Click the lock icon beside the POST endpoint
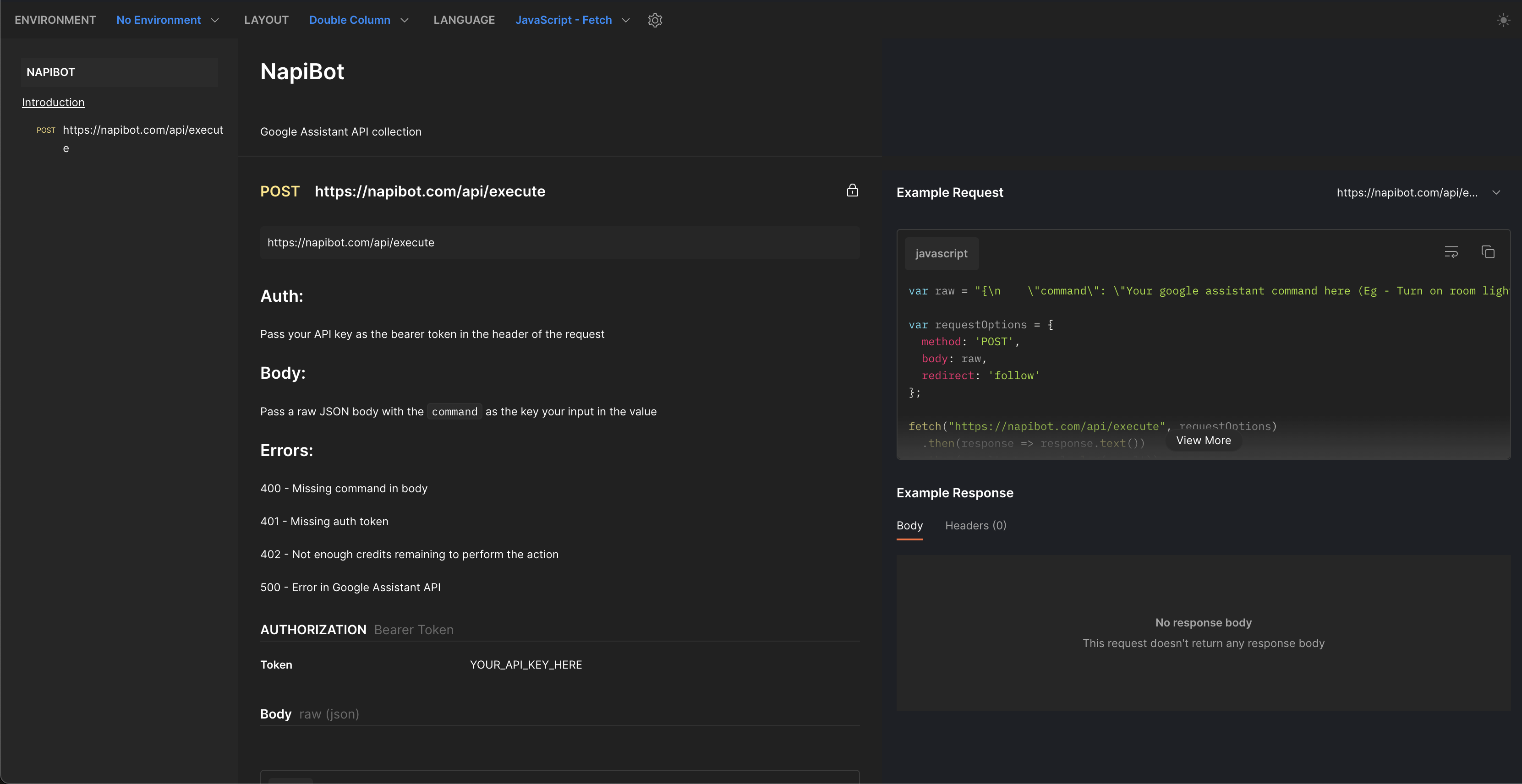Viewport: 1522px width, 784px height. (852, 190)
